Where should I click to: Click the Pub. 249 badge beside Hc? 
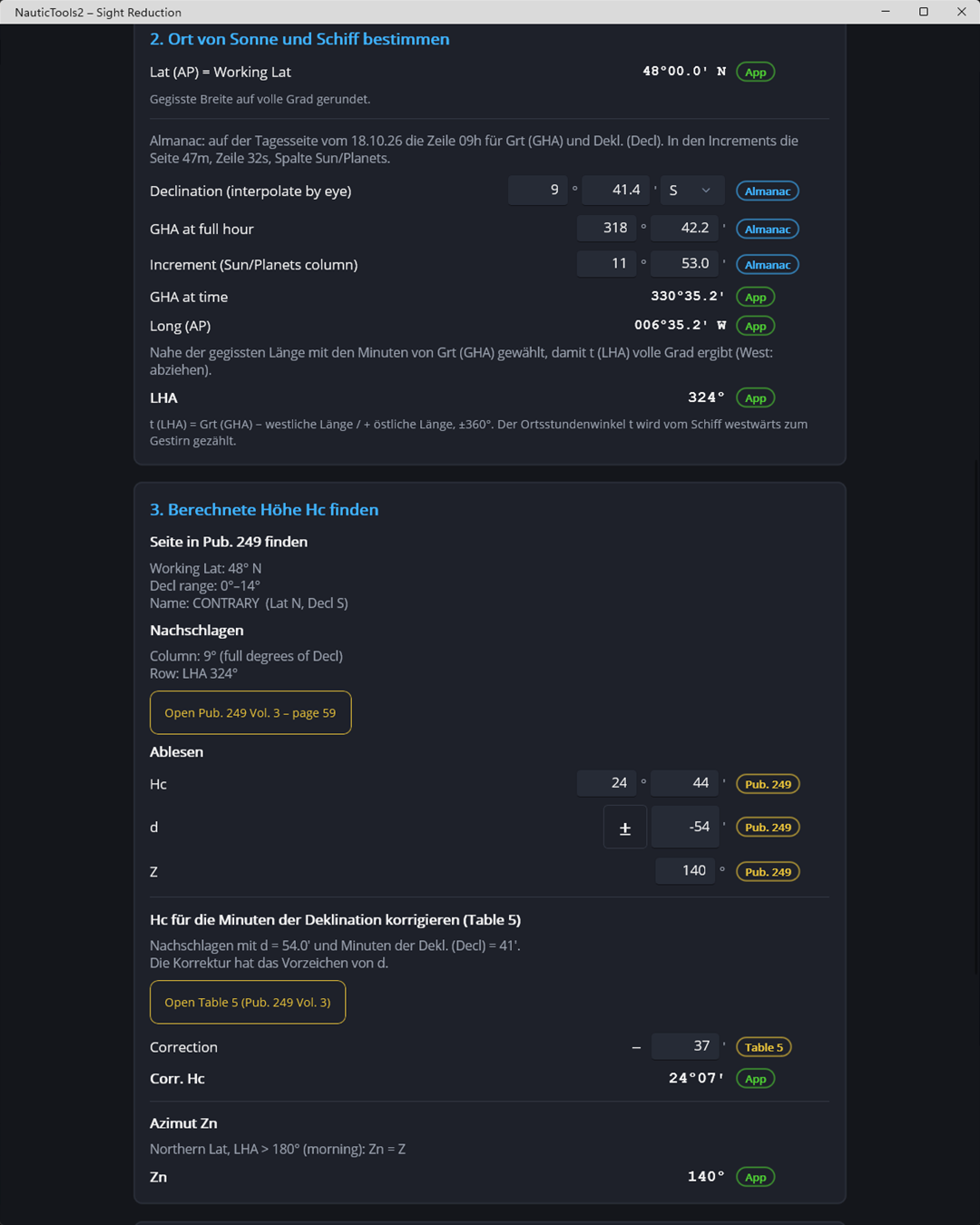(x=768, y=784)
